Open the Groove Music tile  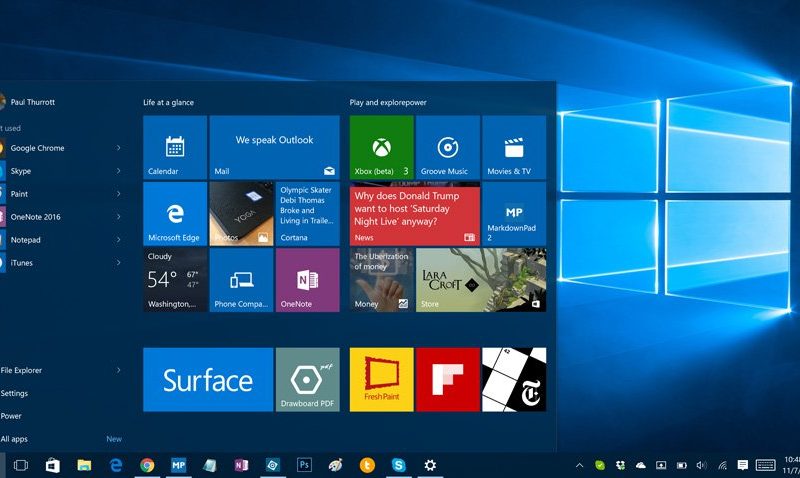click(448, 147)
